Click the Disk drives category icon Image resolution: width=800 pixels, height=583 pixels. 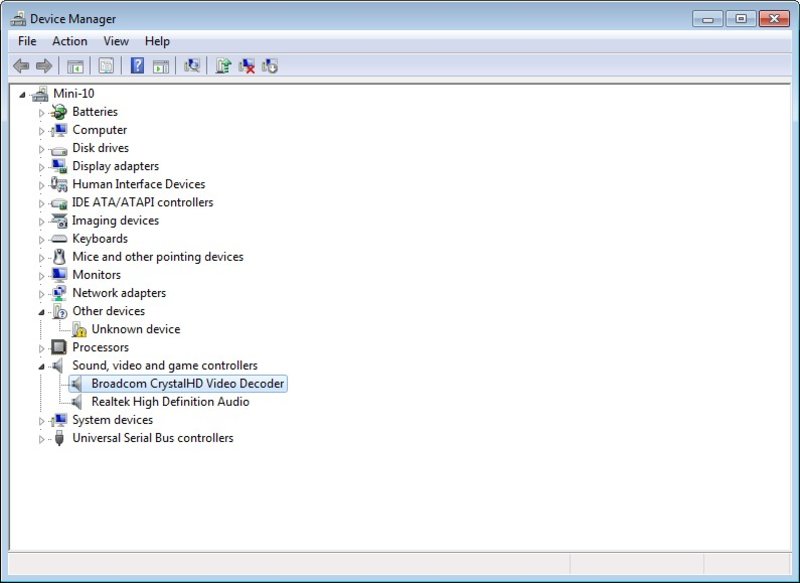pyautogui.click(x=59, y=149)
